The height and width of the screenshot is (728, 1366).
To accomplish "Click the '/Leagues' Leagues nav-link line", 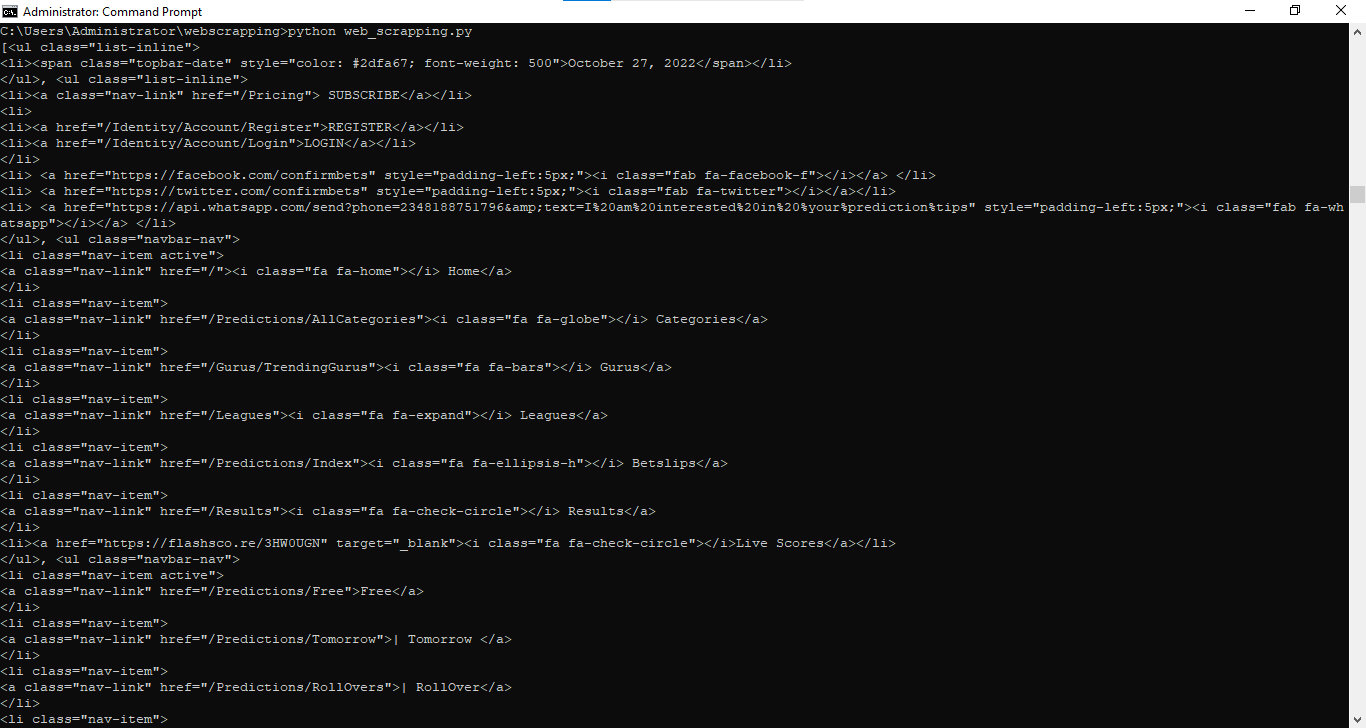I will tap(304, 415).
